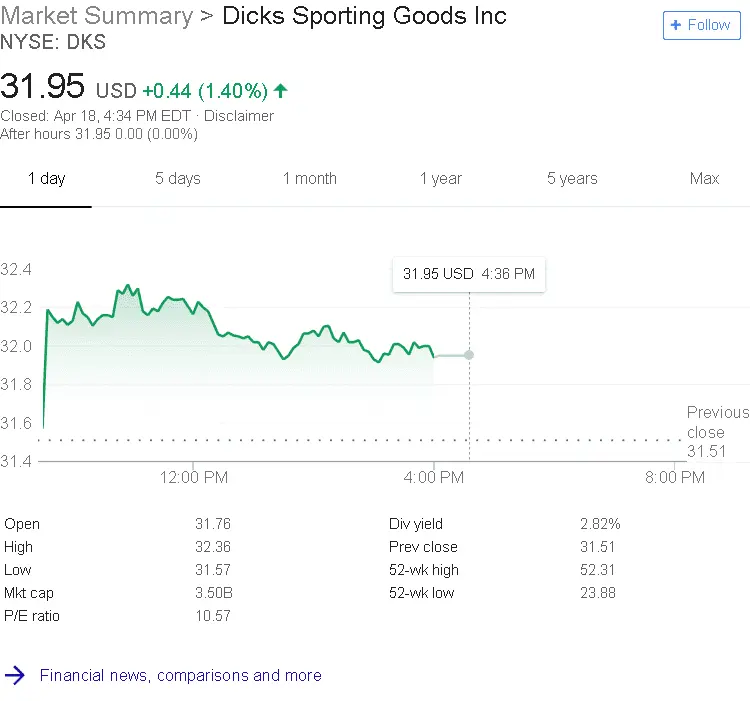Click the 52-wk high value
750x701 pixels.
point(598,570)
